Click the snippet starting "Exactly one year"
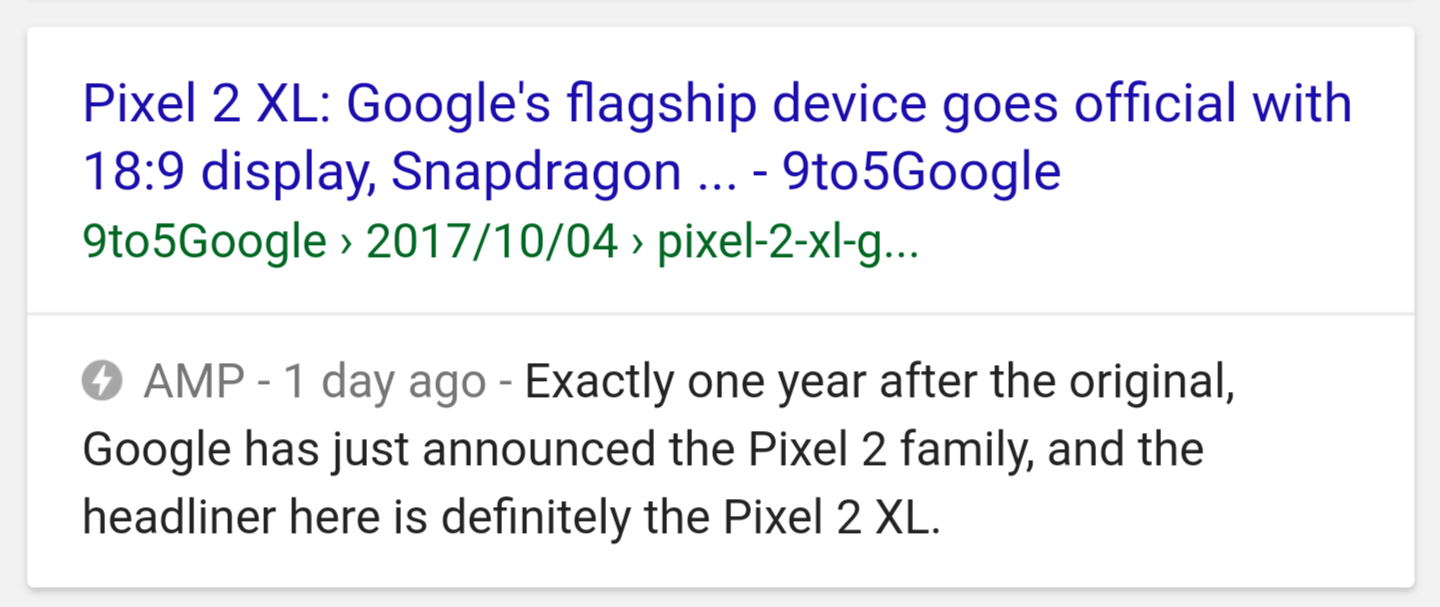This screenshot has height=607, width=1440. pos(878,382)
